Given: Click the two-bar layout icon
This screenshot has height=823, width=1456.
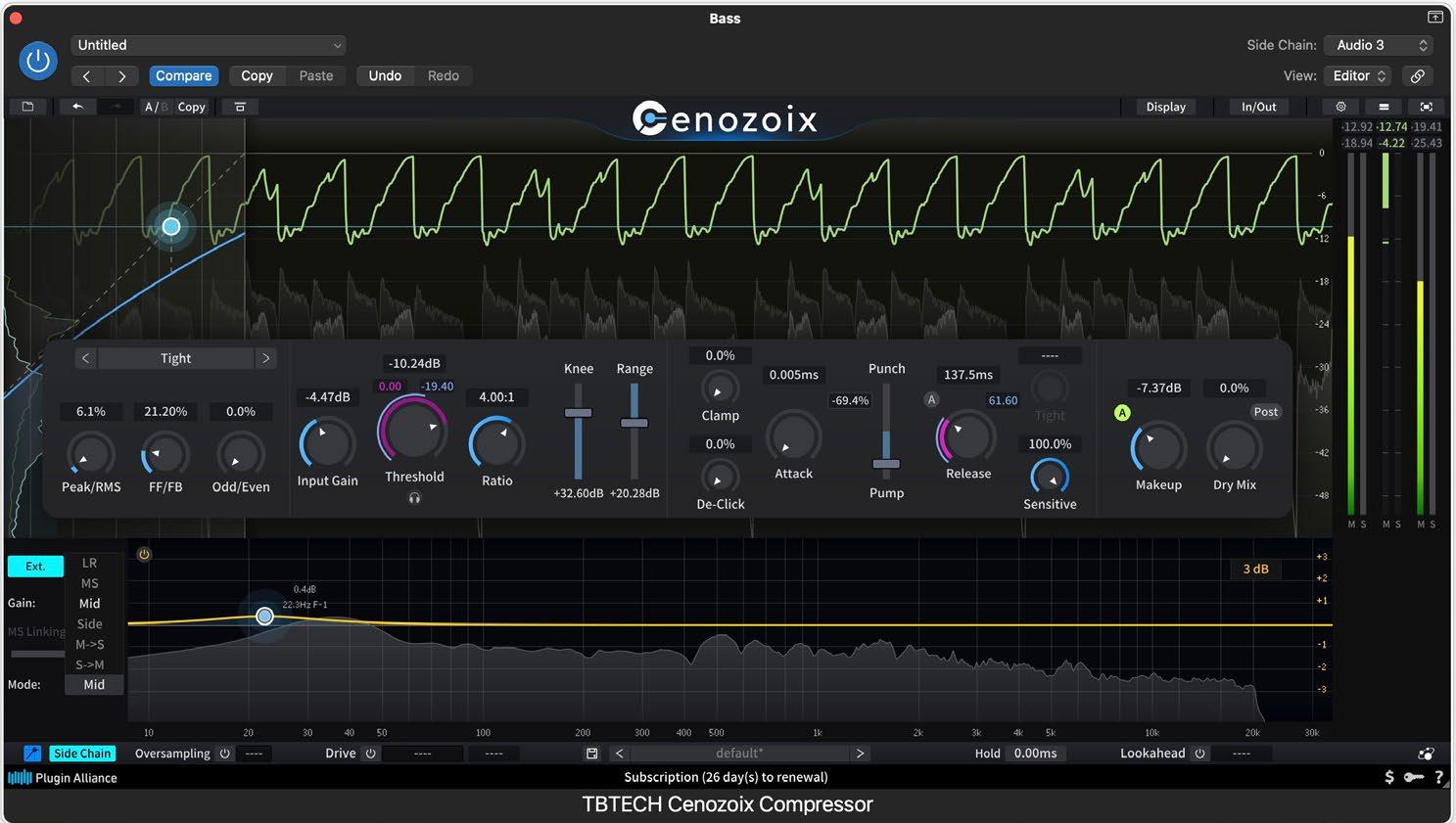Looking at the screenshot, I should (x=1384, y=107).
